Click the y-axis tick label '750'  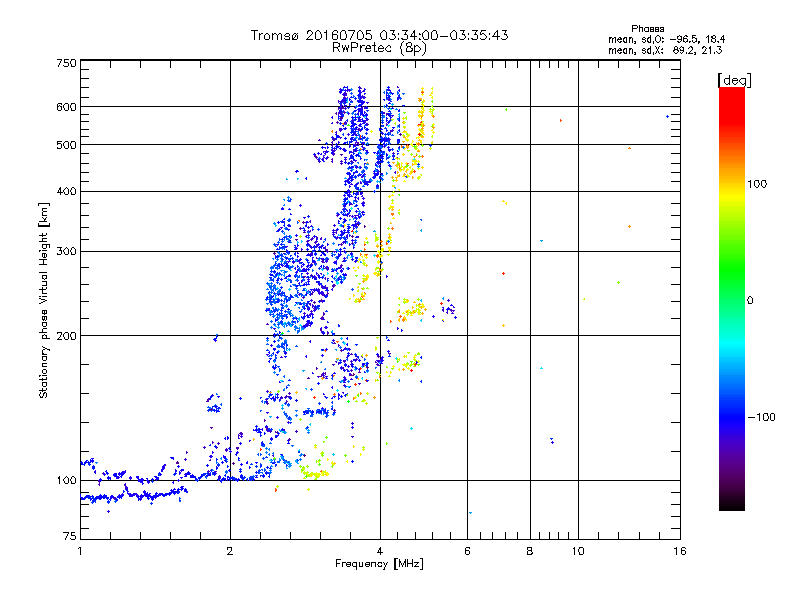pyautogui.click(x=66, y=63)
